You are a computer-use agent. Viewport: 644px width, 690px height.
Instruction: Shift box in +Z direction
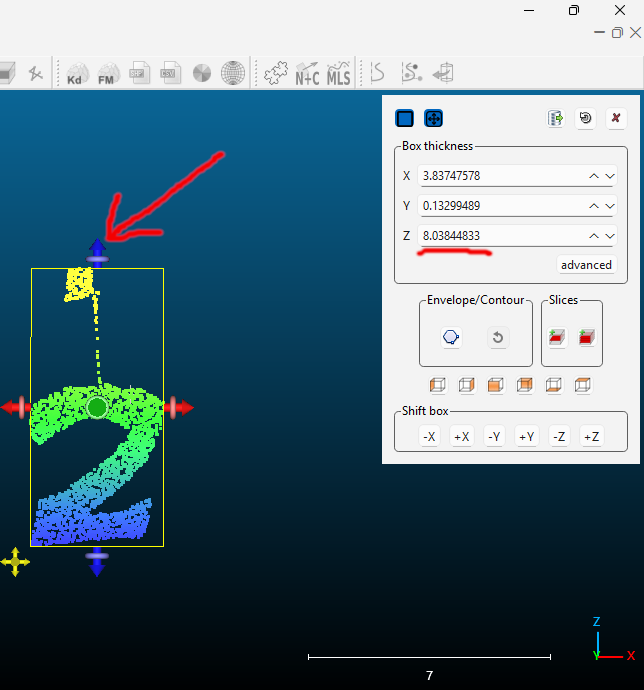click(591, 436)
